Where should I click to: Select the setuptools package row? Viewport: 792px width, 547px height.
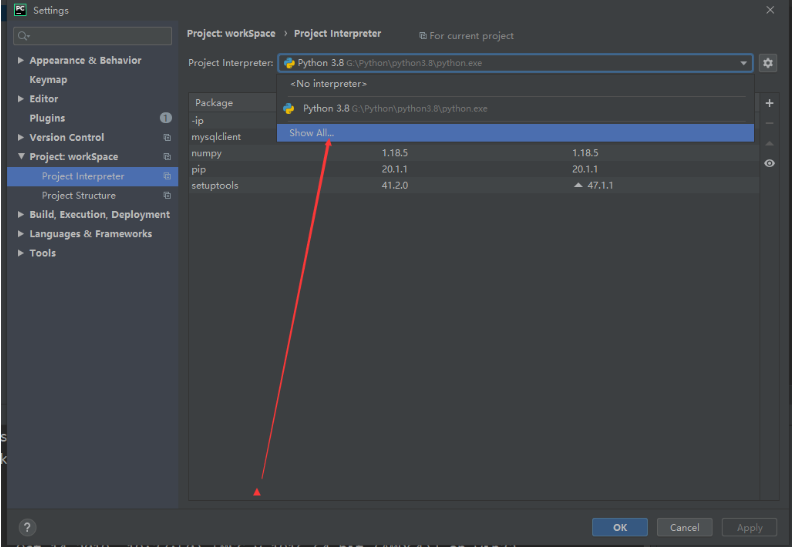474,185
